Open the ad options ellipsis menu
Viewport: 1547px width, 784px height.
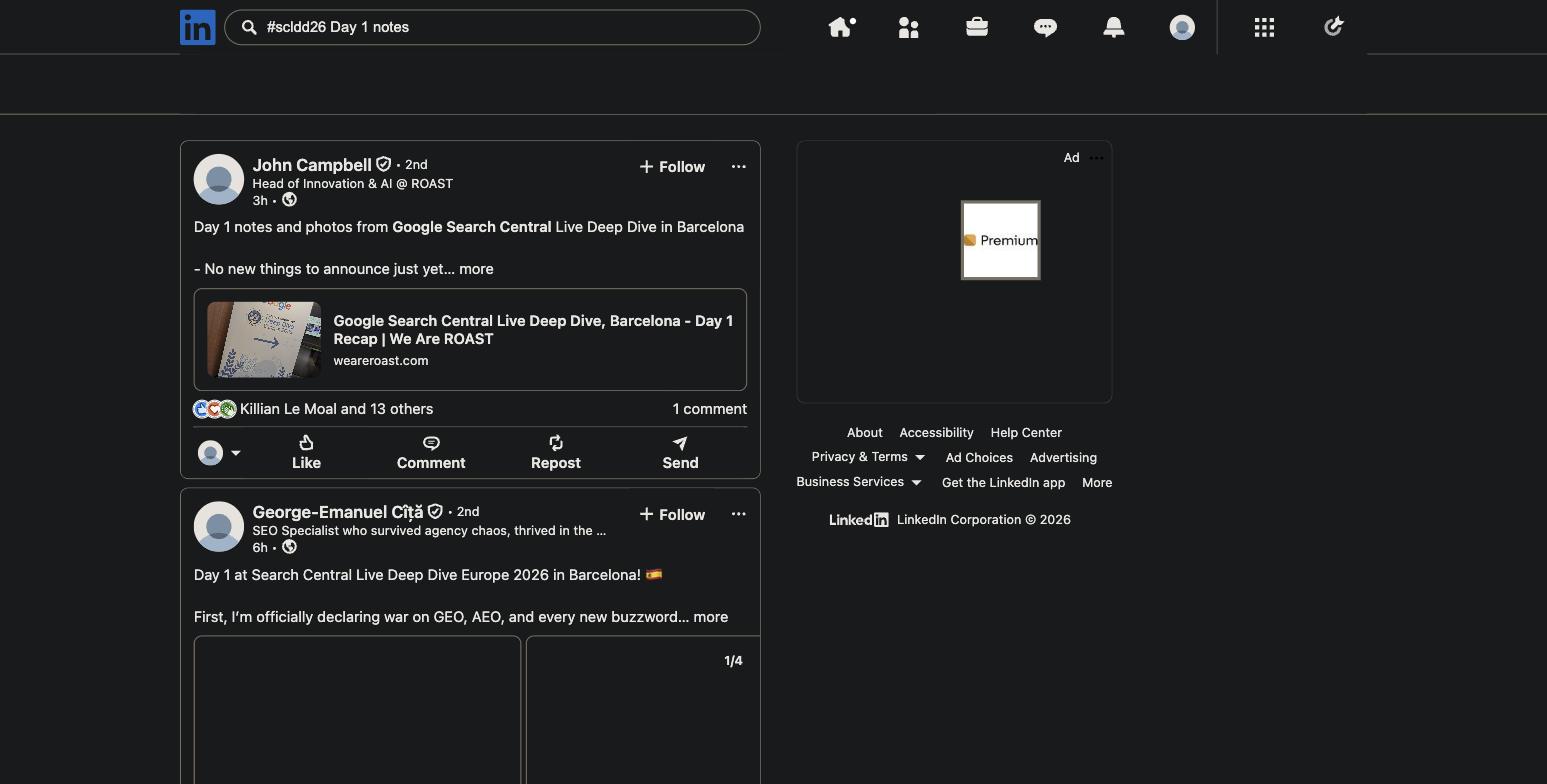pos(1096,158)
